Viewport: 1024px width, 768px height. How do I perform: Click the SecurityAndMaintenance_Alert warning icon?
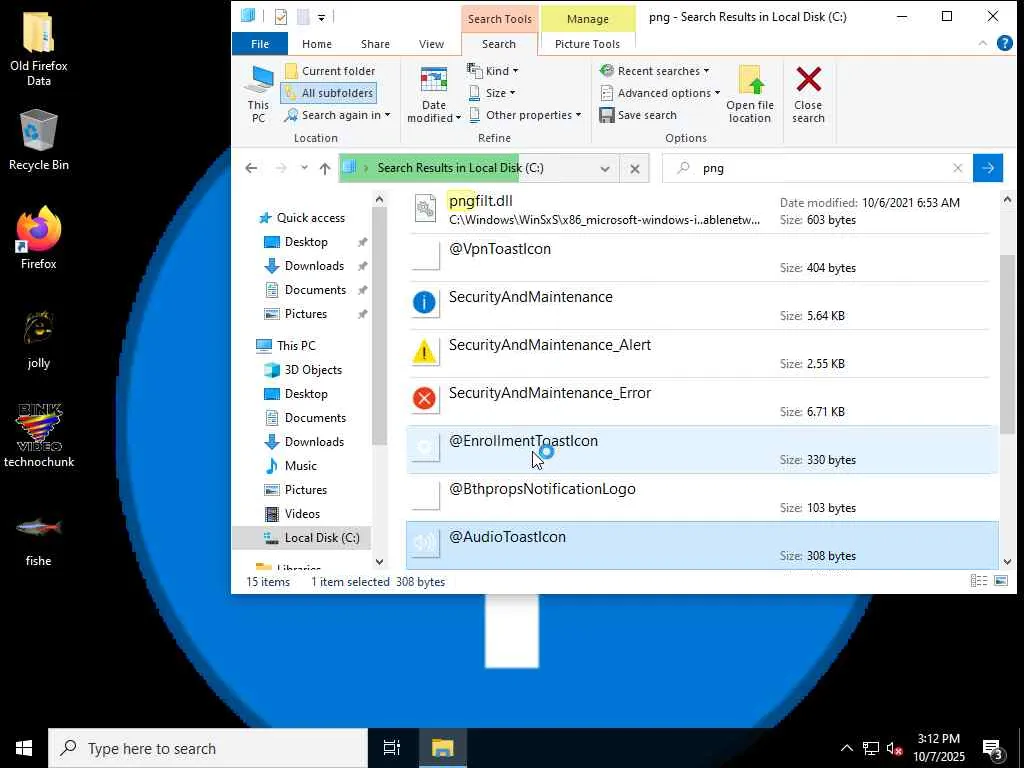[424, 351]
